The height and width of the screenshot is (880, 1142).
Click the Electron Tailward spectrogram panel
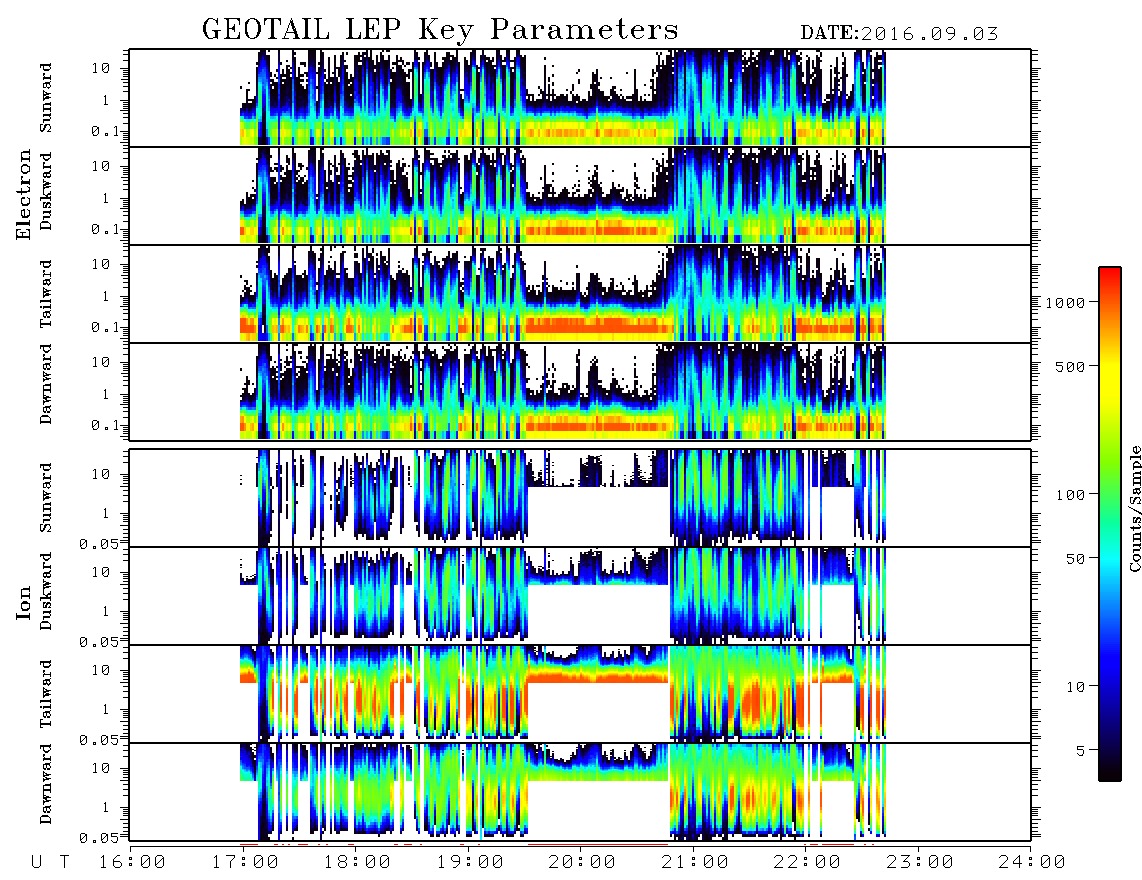pyautogui.click(x=580, y=294)
